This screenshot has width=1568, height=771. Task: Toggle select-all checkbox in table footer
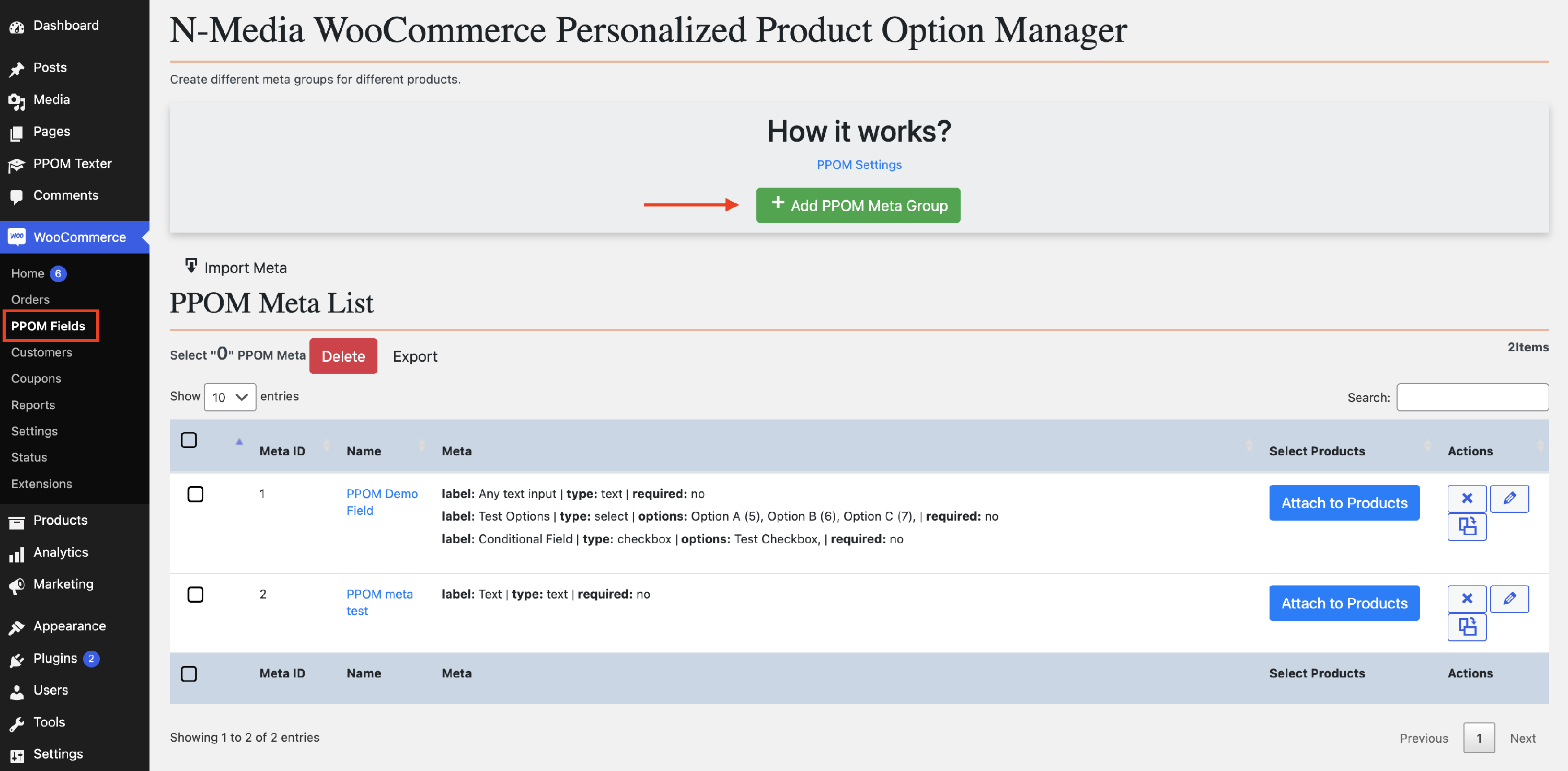point(189,674)
